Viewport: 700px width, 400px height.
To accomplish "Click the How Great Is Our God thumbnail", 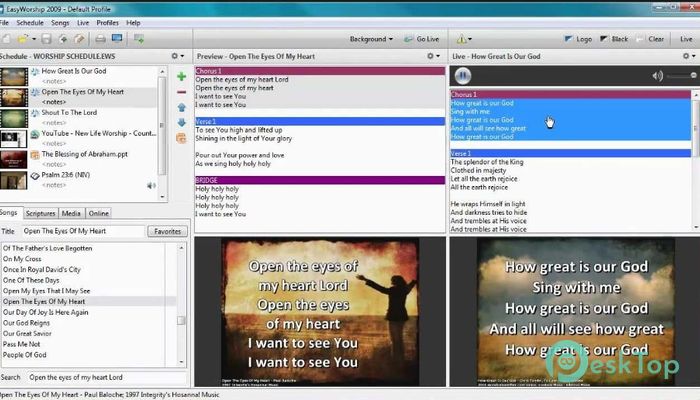I will (x=14, y=77).
